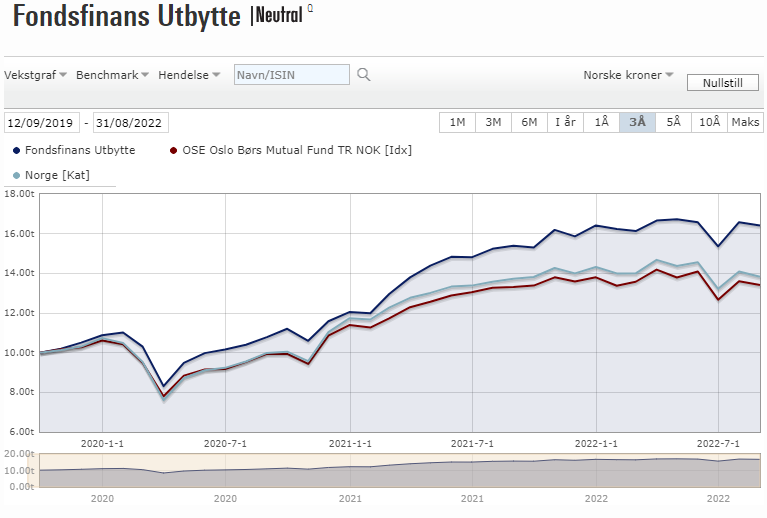Click the light blue Norge [Kat] legend dot

tap(16, 176)
